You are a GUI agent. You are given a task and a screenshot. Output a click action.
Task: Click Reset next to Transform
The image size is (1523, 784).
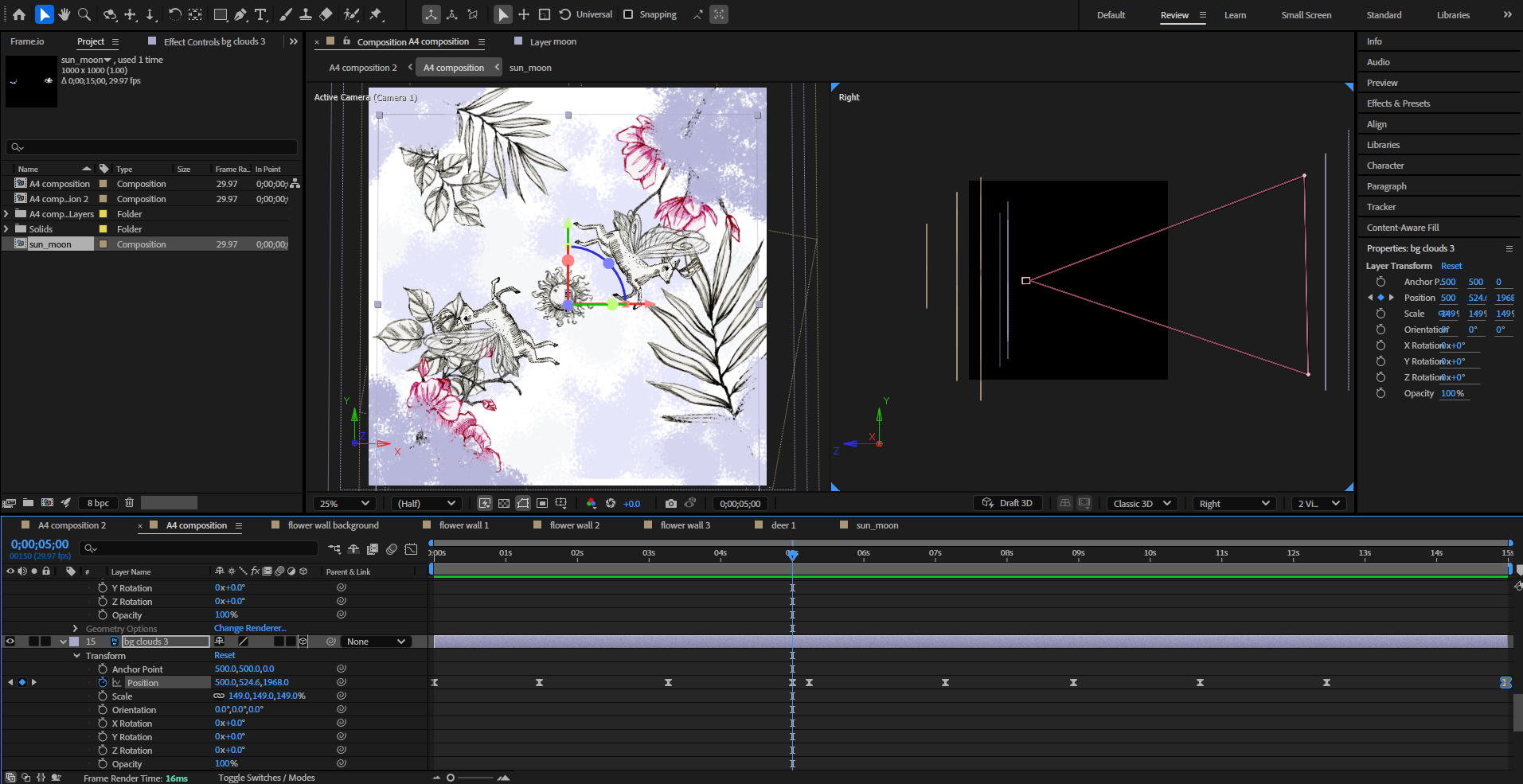225,655
